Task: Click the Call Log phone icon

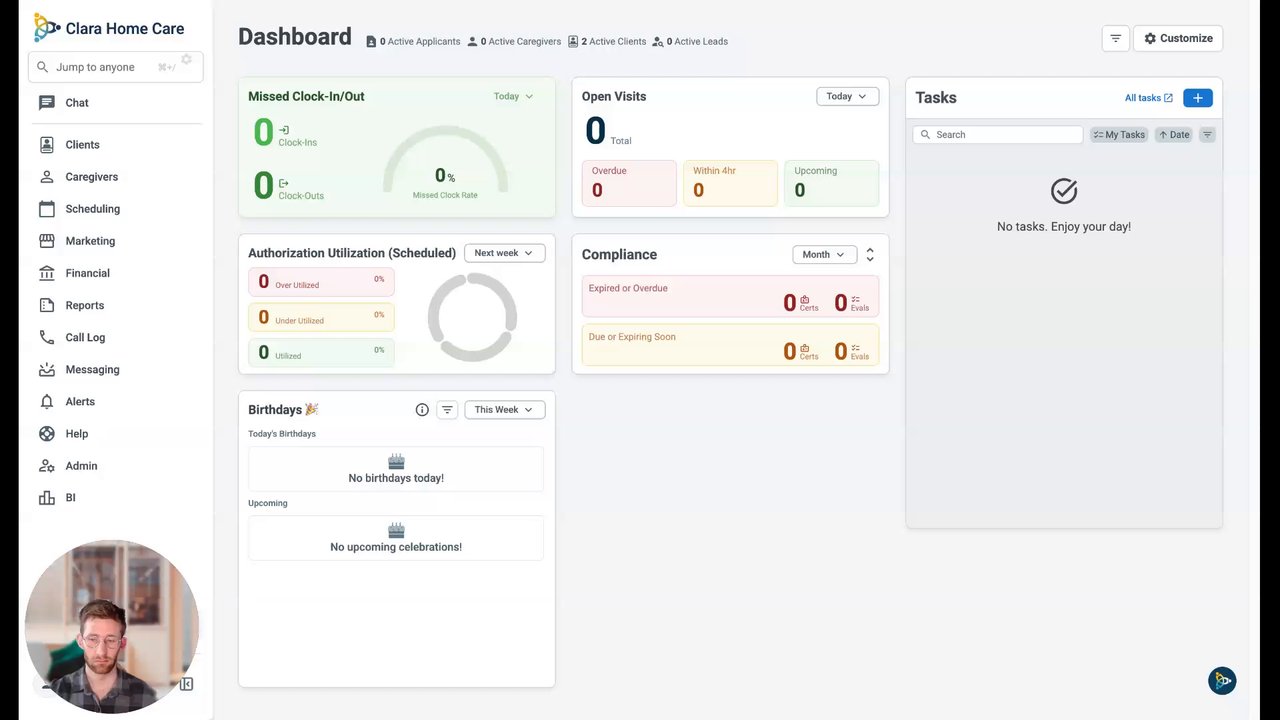Action: click(x=47, y=337)
